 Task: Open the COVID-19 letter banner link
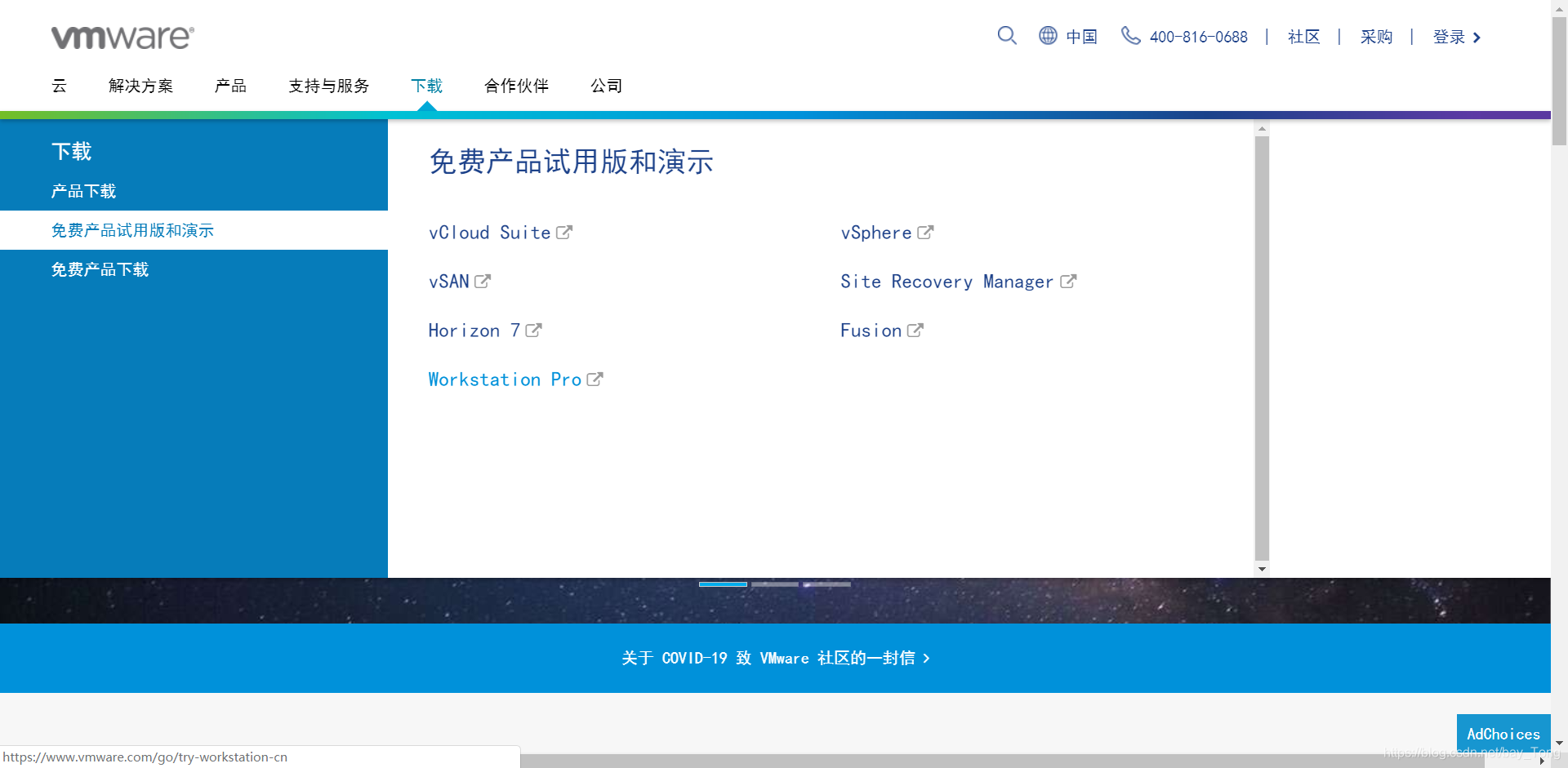coord(775,658)
